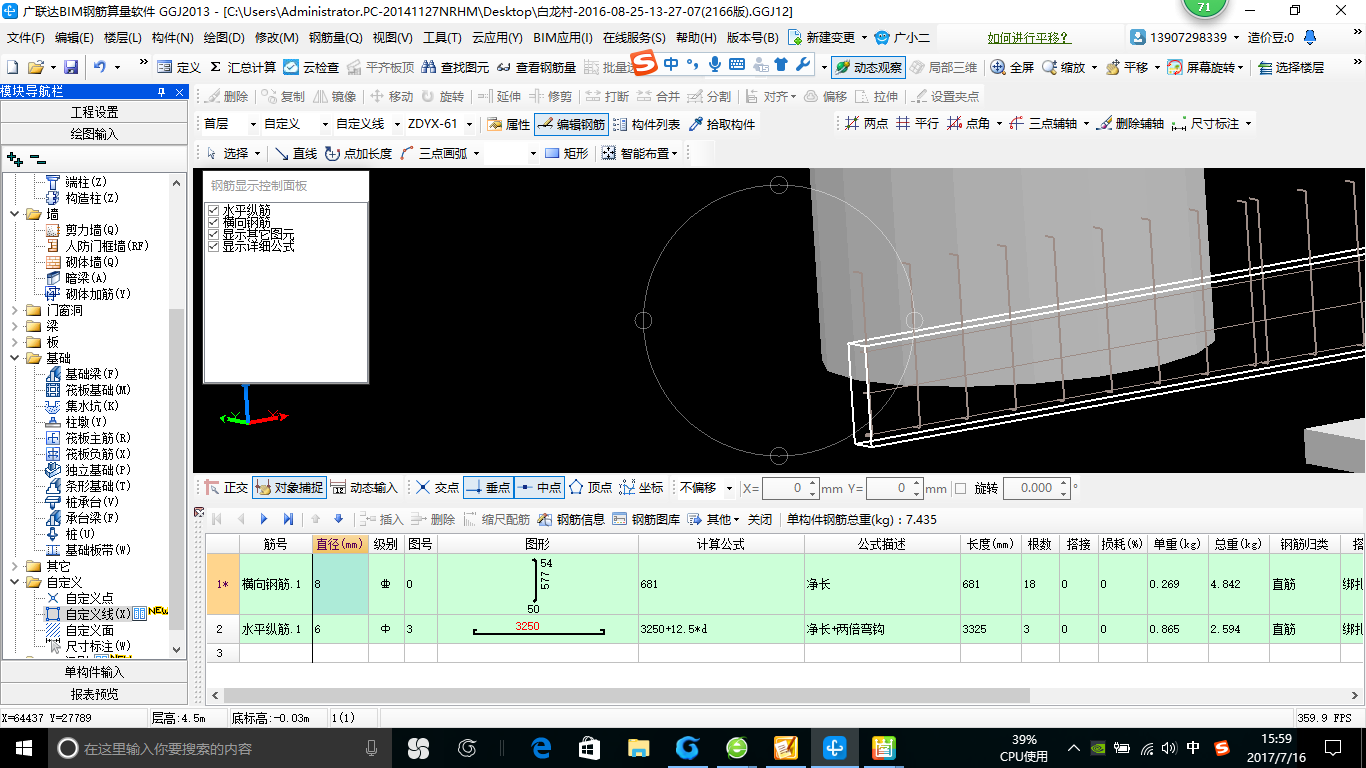Activate 动态观察 dynamic orbit tool
1366x768 pixels.
tap(868, 67)
